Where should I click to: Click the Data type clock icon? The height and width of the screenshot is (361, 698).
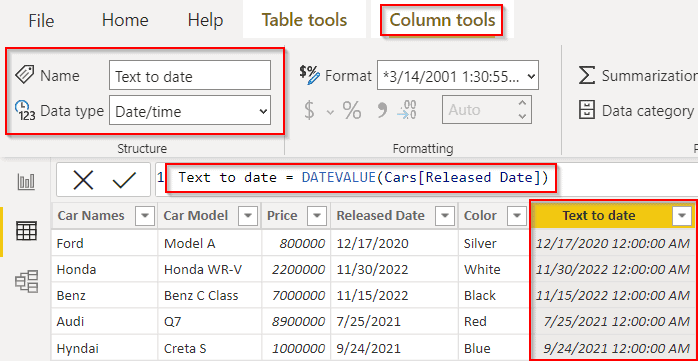tap(24, 111)
